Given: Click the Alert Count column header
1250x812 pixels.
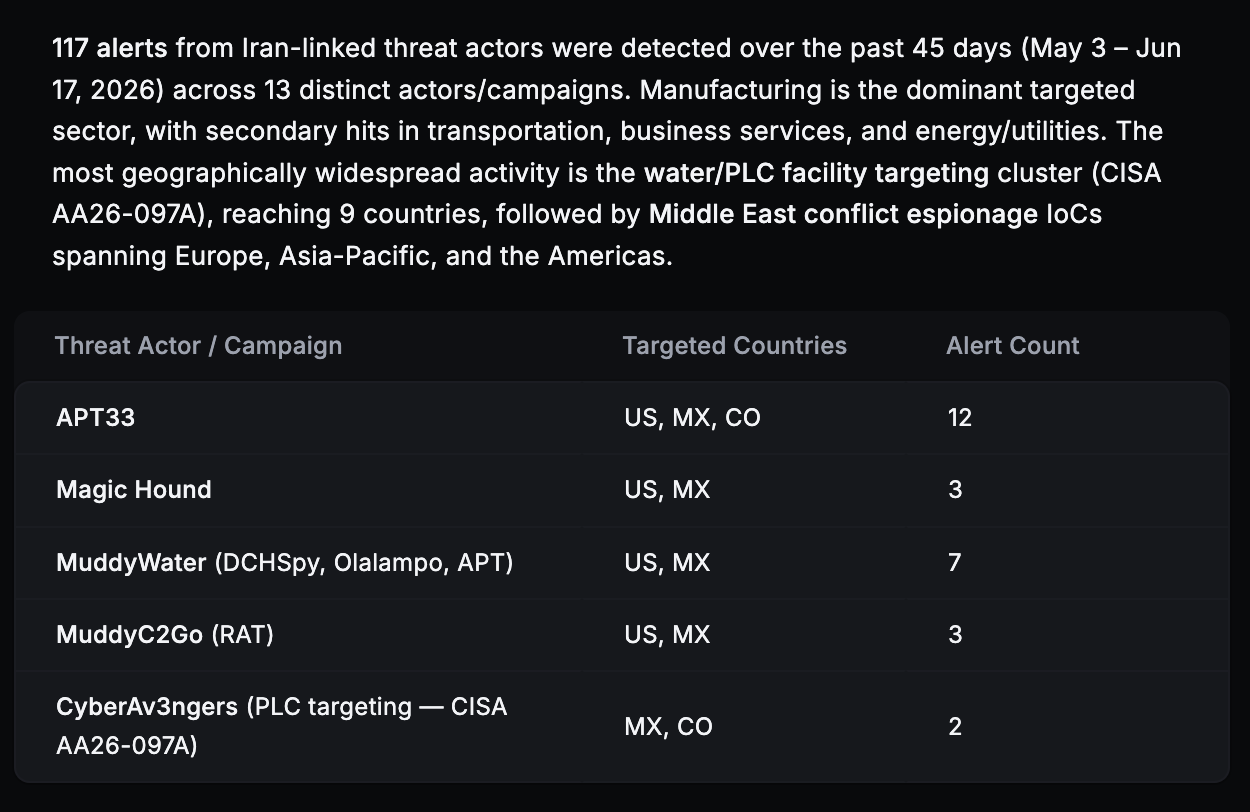Looking at the screenshot, I should 1012,346.
